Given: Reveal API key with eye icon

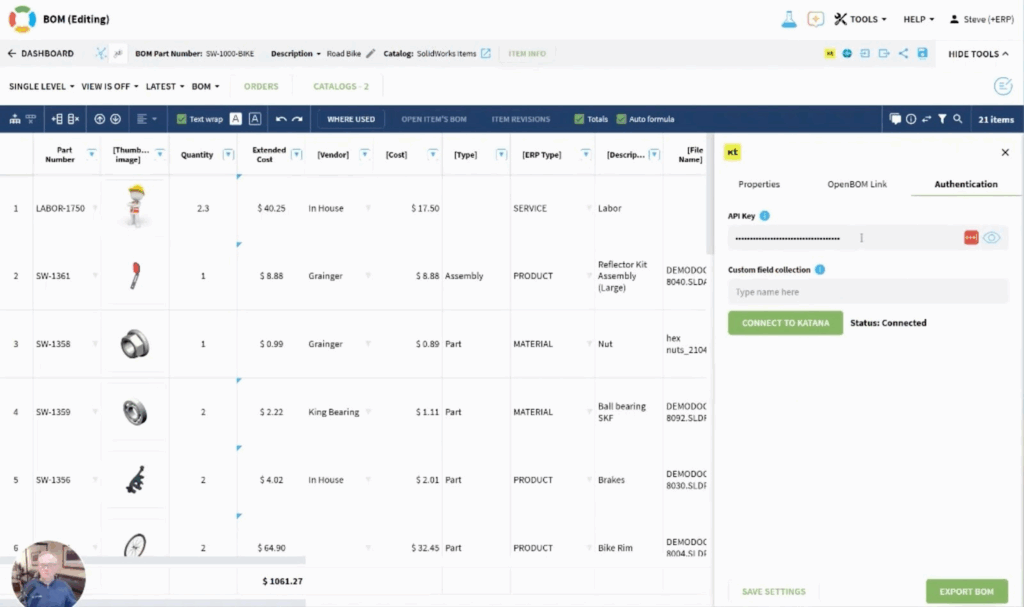Looking at the screenshot, I should [991, 238].
